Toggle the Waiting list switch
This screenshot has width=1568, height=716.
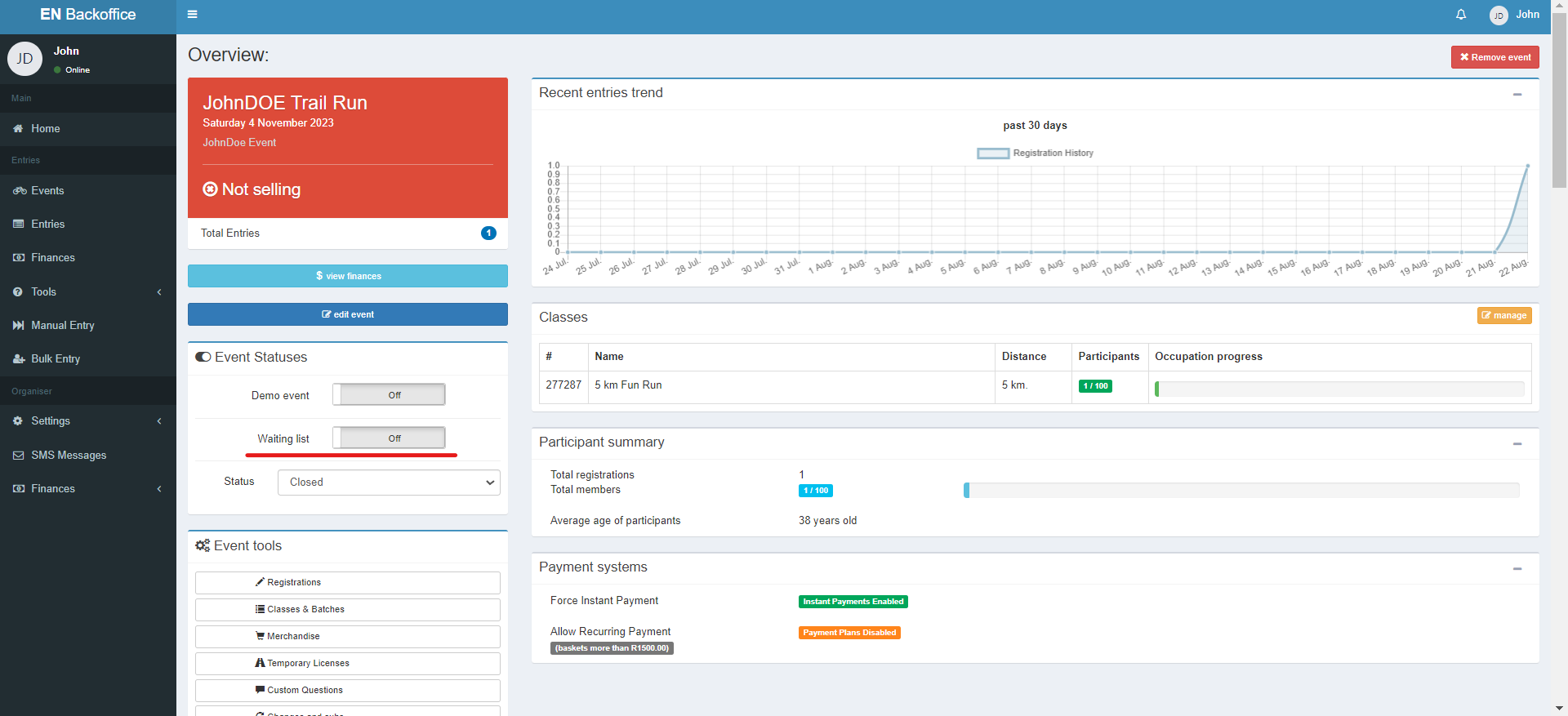pos(389,438)
